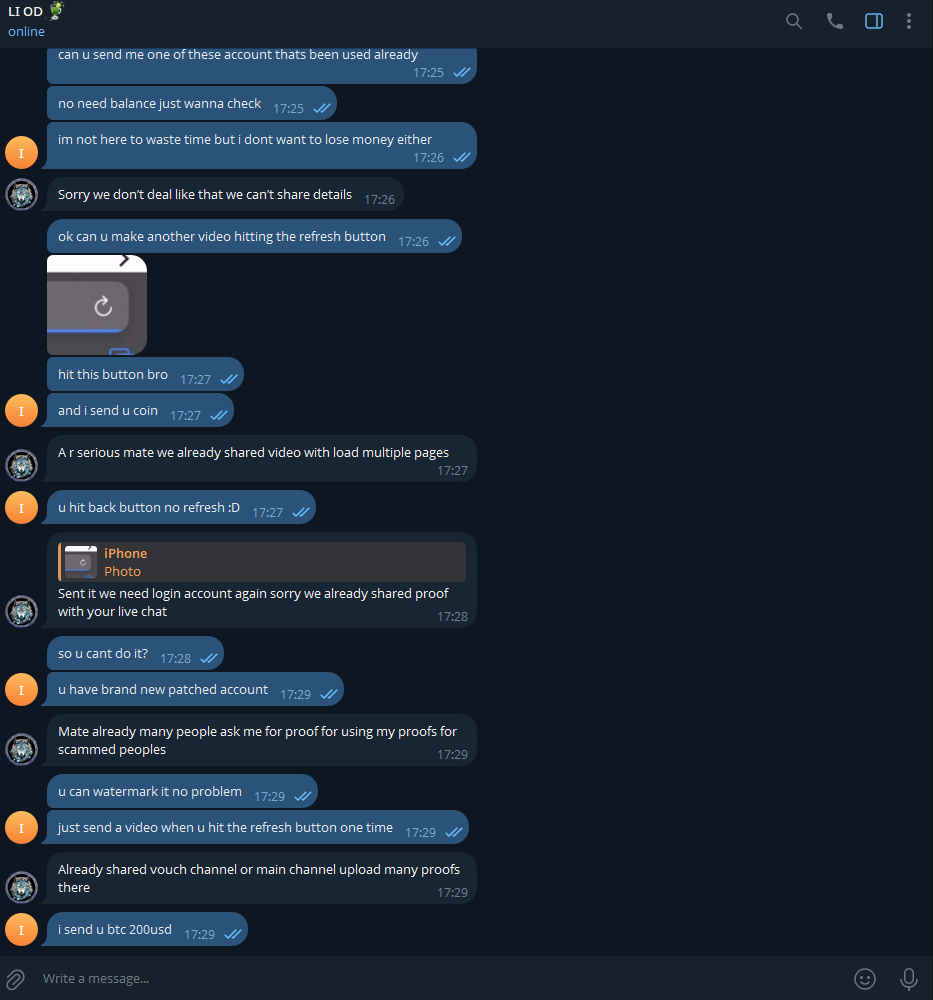Click the 'so u cant do it?' message
Image resolution: width=933 pixels, height=1000 pixels.
coord(135,654)
